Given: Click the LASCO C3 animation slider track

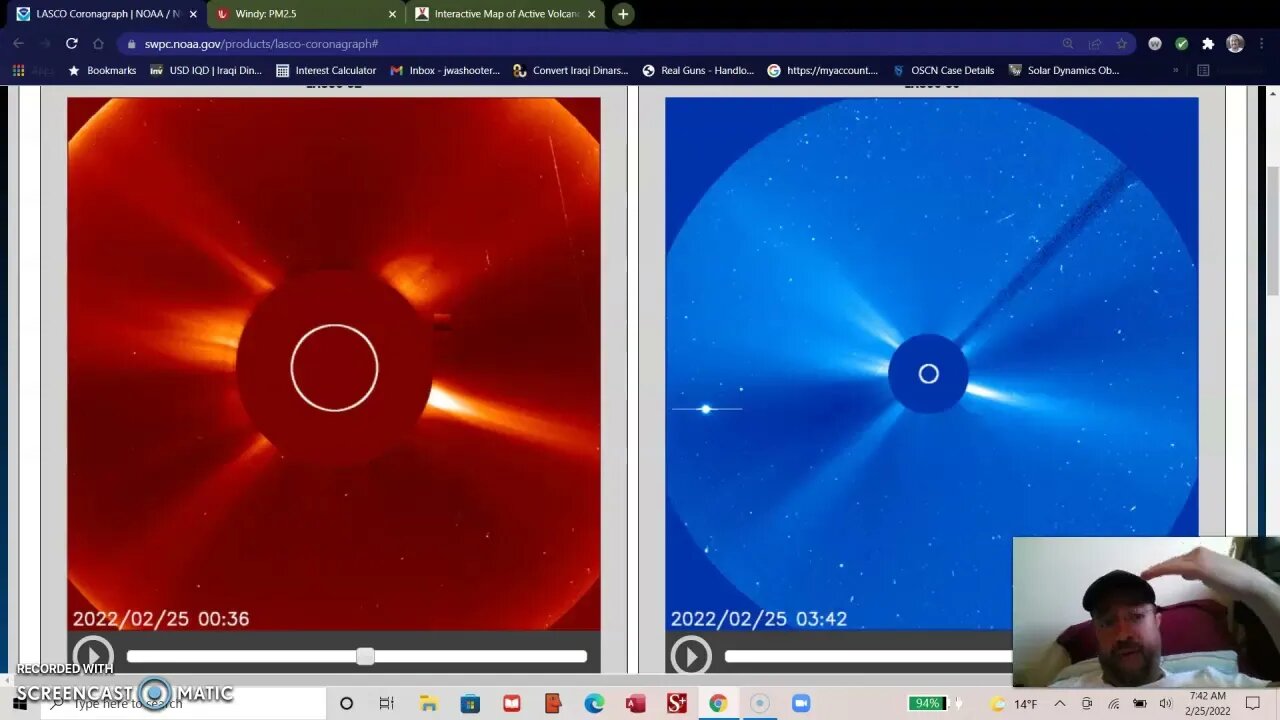Looking at the screenshot, I should pyautogui.click(x=868, y=656).
